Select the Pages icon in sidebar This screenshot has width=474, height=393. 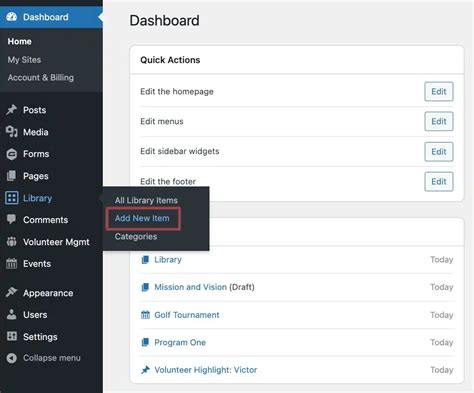click(12, 176)
